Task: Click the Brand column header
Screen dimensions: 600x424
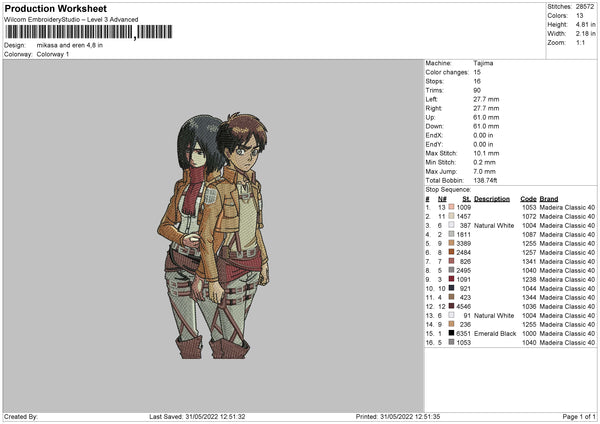Action: [549, 199]
